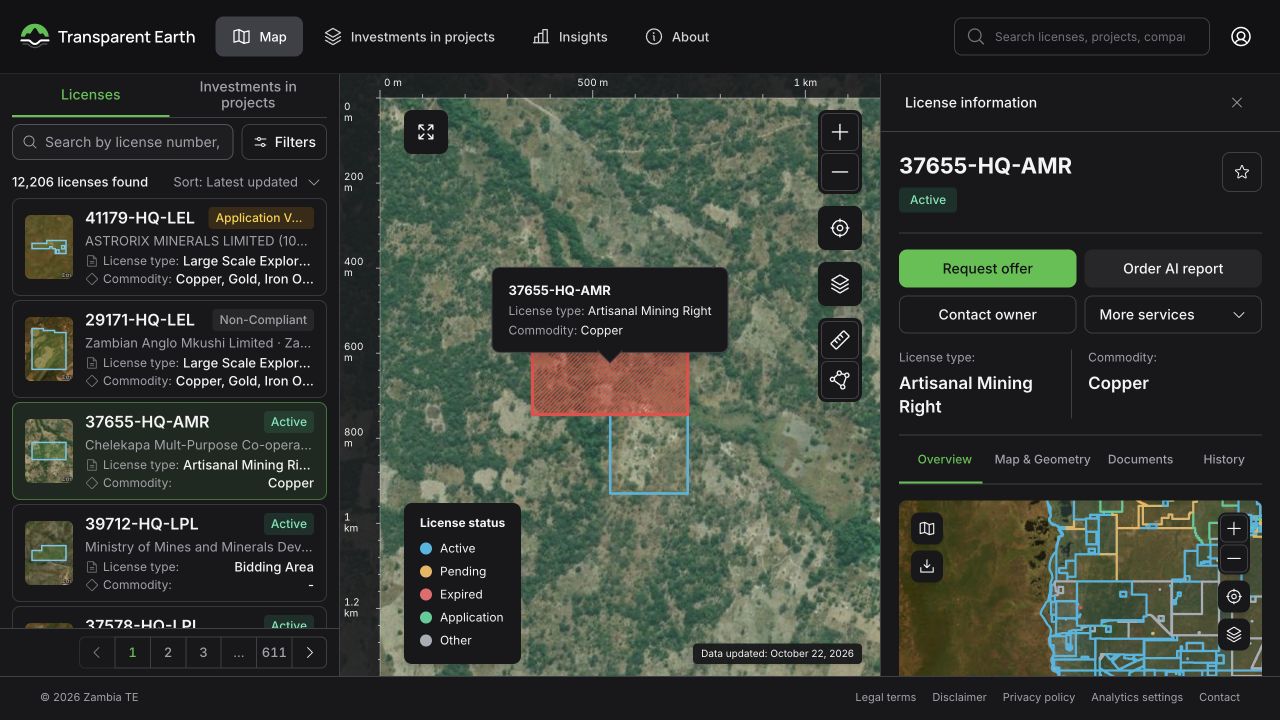Click Request offer button
Image resolution: width=1280 pixels, height=720 pixels.
click(987, 268)
